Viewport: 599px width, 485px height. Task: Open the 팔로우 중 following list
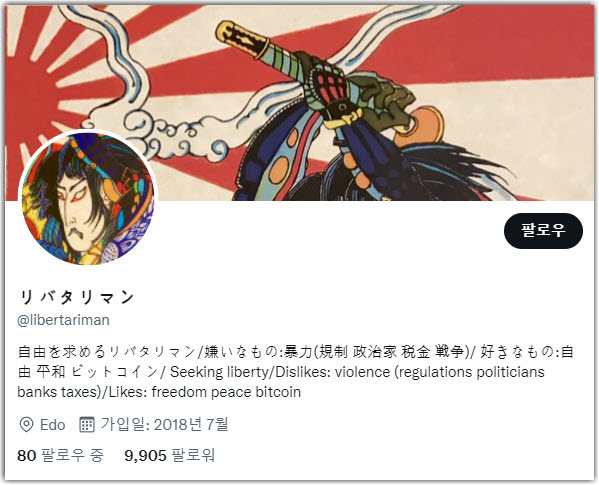pyautogui.click(x=60, y=455)
